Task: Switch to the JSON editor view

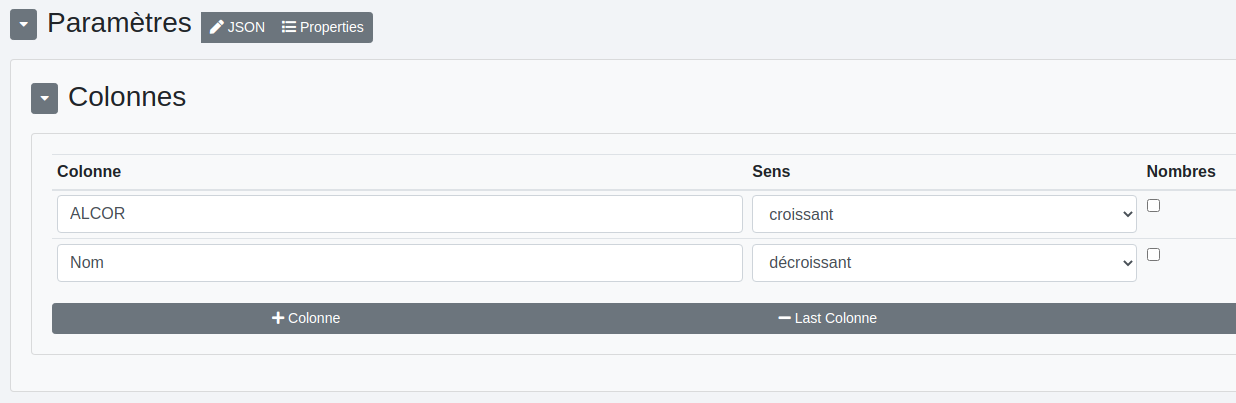Action: click(237, 28)
